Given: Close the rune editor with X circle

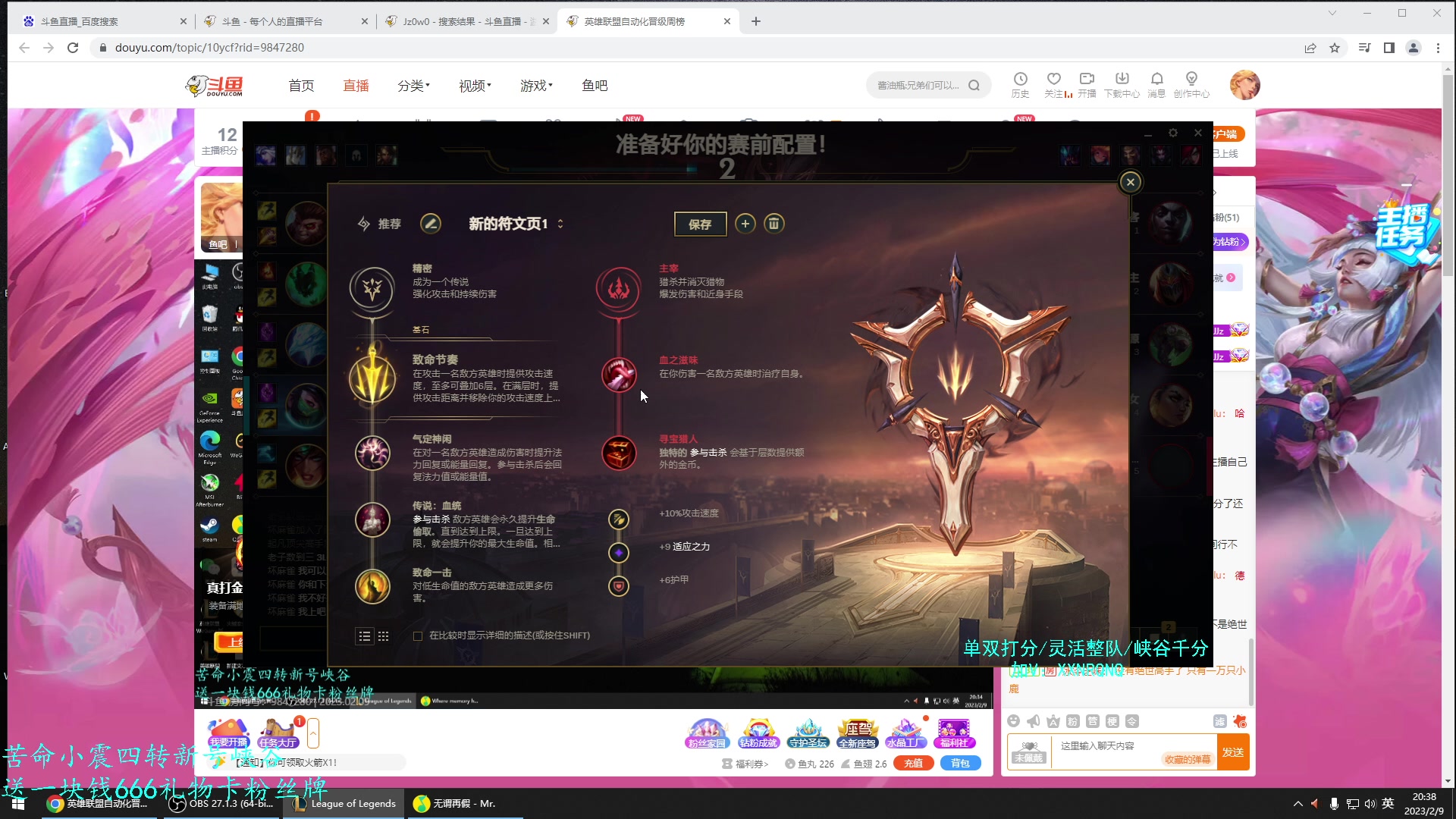Looking at the screenshot, I should coord(1130,182).
